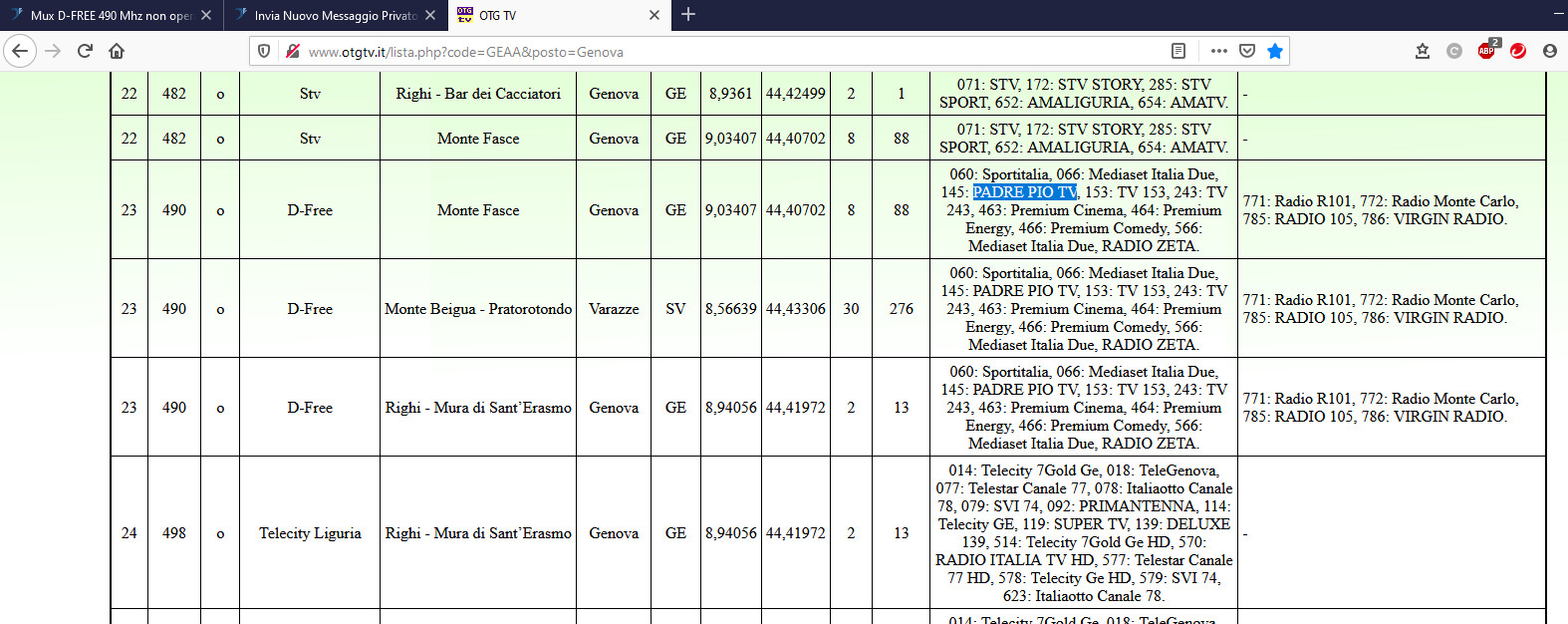Open the browser home page
The height and width of the screenshot is (624, 1568).
click(x=117, y=51)
